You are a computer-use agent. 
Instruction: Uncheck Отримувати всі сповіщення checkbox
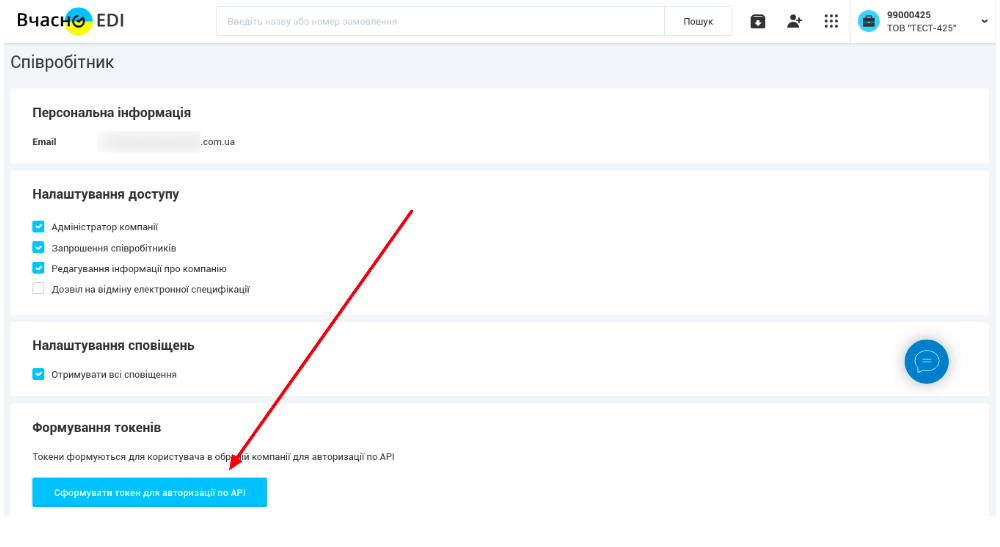[38, 374]
